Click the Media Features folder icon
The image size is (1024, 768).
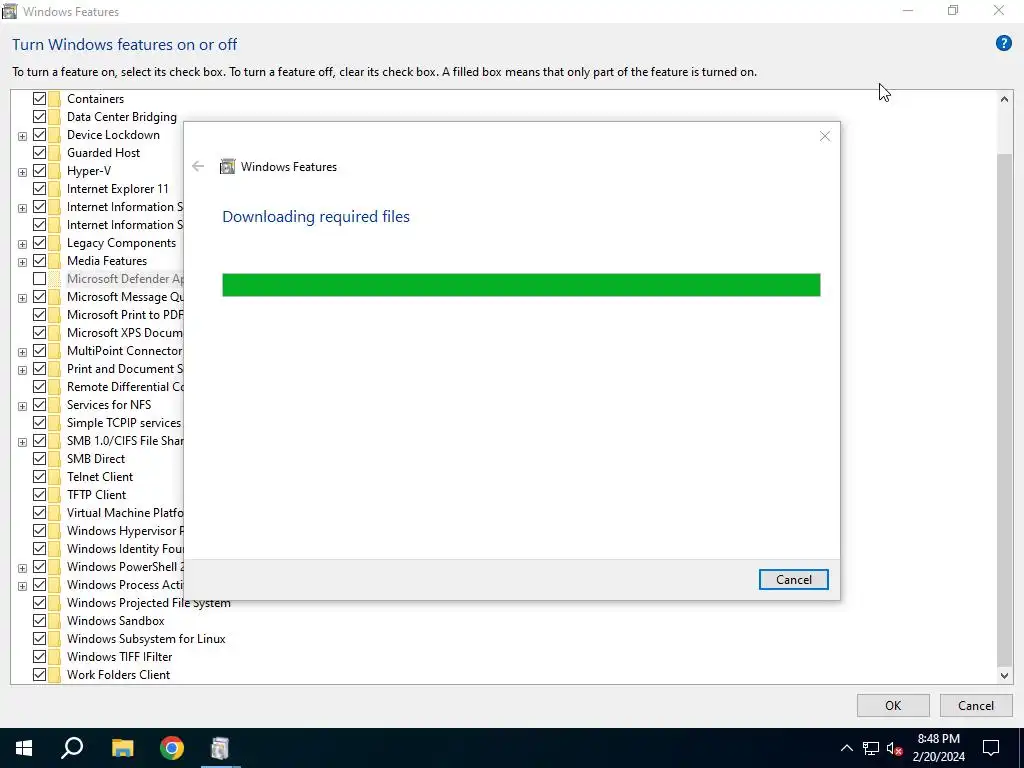pyautogui.click(x=54, y=261)
